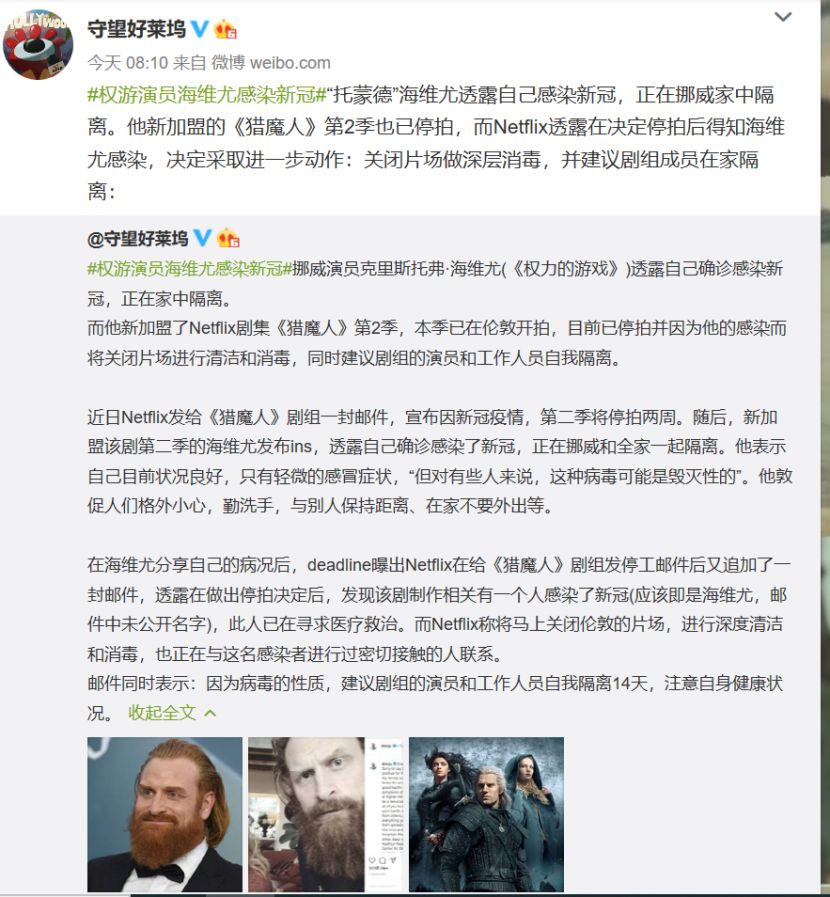
Task: Open hashtag link inside the reposted post
Action: click(x=189, y=268)
